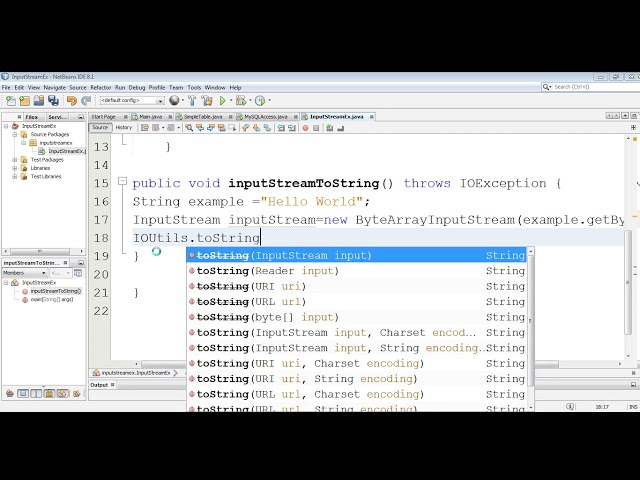Toggle Rectangular Selection in editor toolbar
640x480 pixels.
pos(232,128)
